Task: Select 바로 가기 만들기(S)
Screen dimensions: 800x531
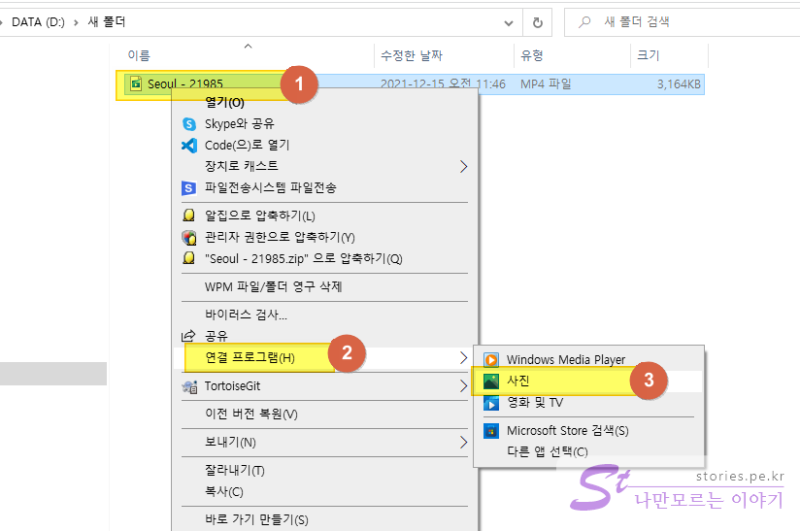Action: pyautogui.click(x=324, y=520)
